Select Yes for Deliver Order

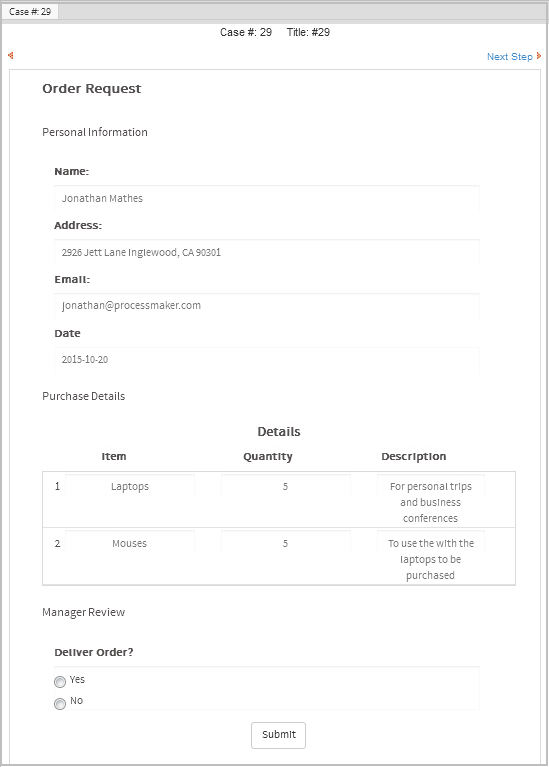[x=60, y=681]
